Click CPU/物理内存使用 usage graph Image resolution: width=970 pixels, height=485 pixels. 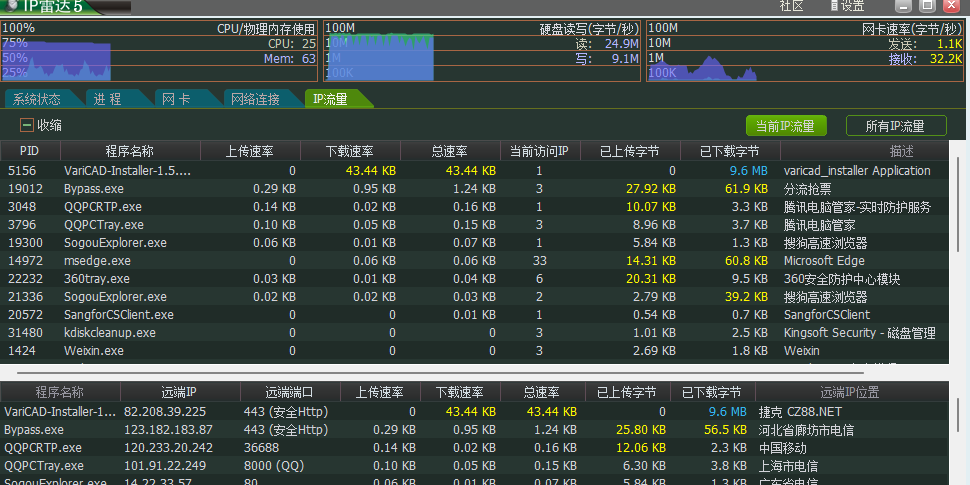point(159,51)
